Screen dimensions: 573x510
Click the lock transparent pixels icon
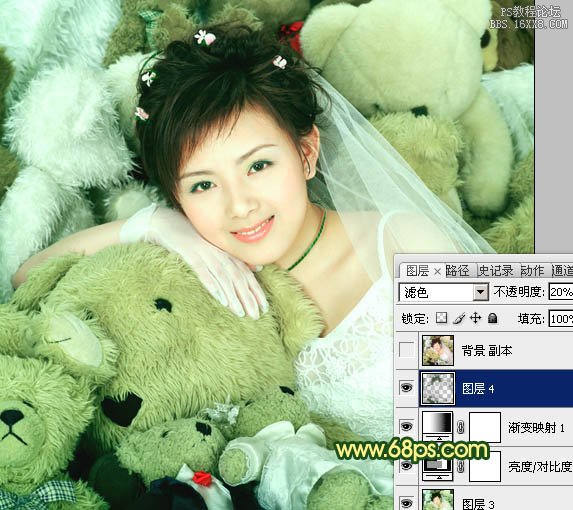click(x=441, y=318)
